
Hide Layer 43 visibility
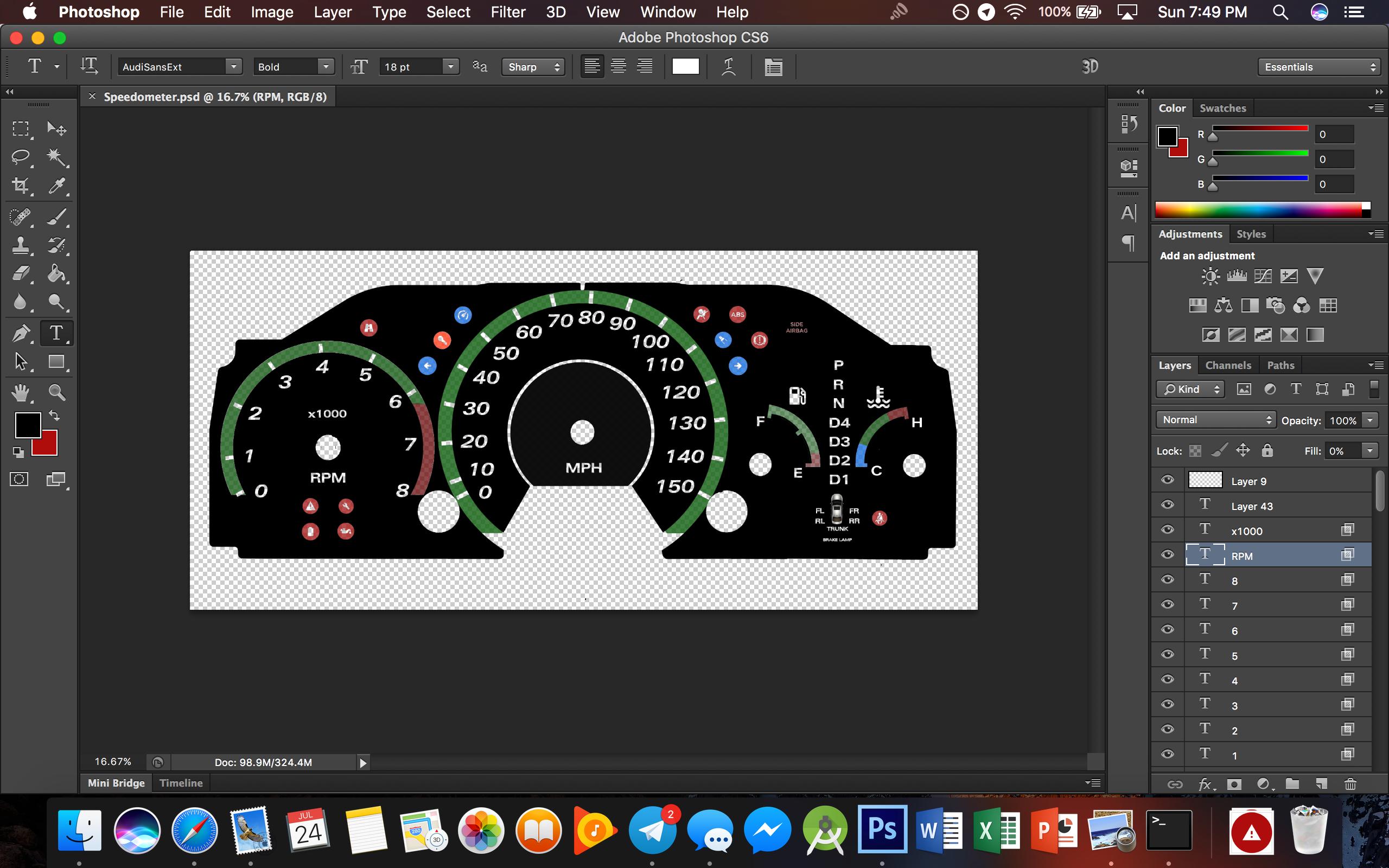click(1168, 505)
